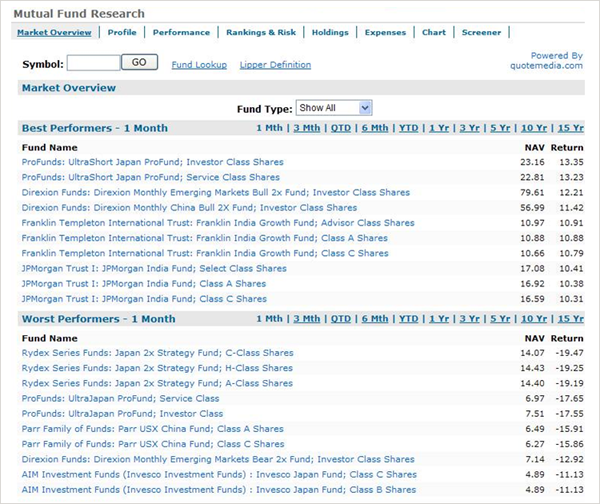Select 5 Yr period for Worst Performers
This screenshot has height=504, width=600.
pyautogui.click(x=500, y=318)
